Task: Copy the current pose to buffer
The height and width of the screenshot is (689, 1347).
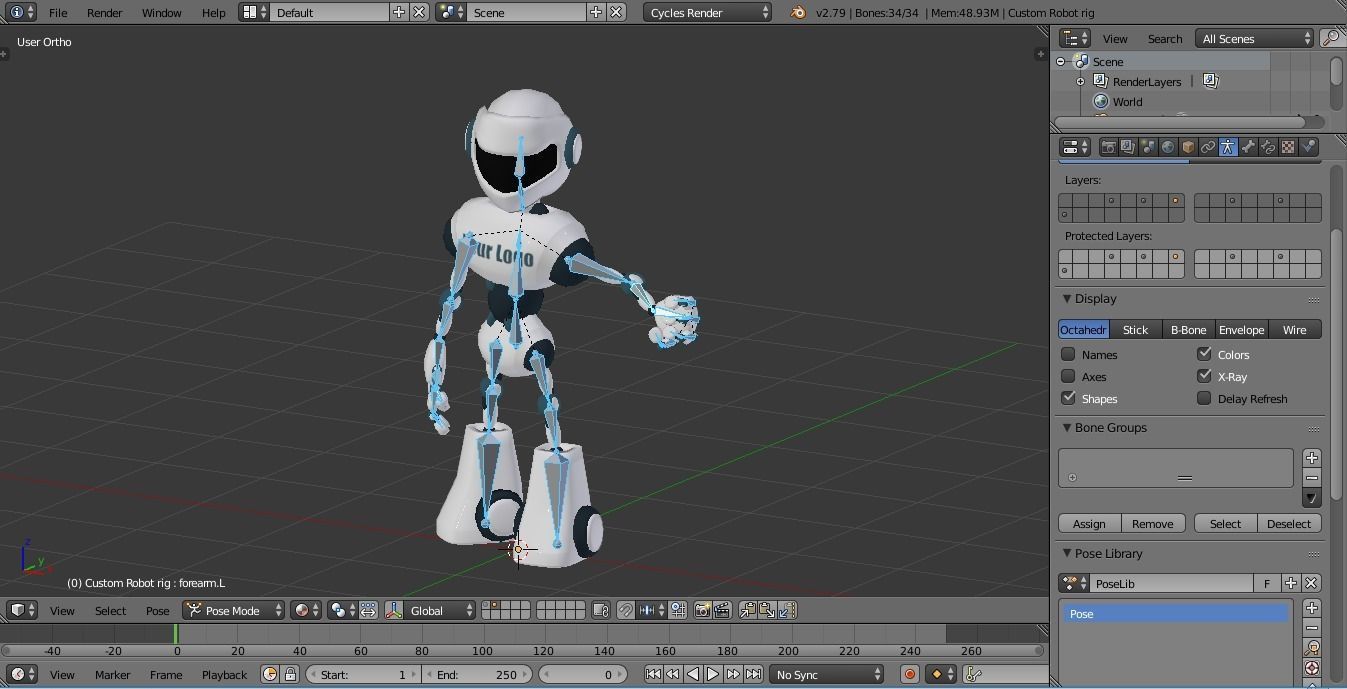Action: click(747, 610)
